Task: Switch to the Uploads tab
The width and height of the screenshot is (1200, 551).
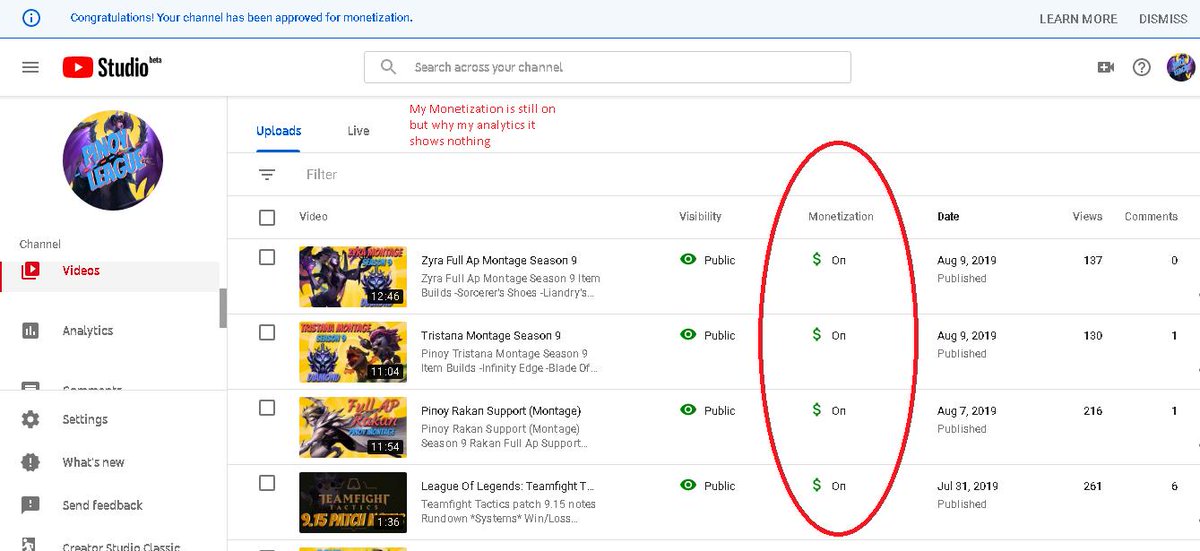Action: click(x=279, y=131)
